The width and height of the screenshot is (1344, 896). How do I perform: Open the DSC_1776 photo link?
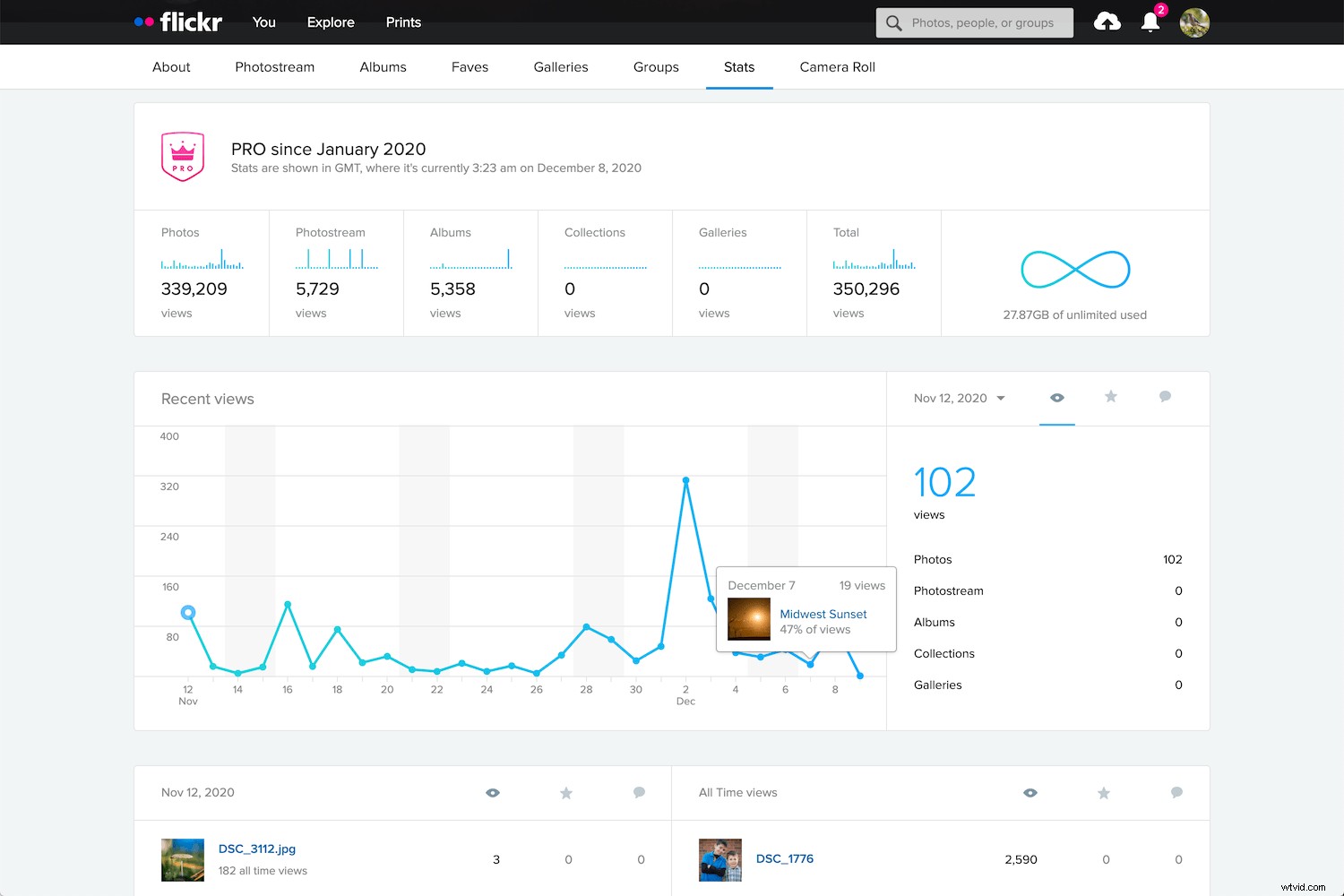click(x=784, y=858)
